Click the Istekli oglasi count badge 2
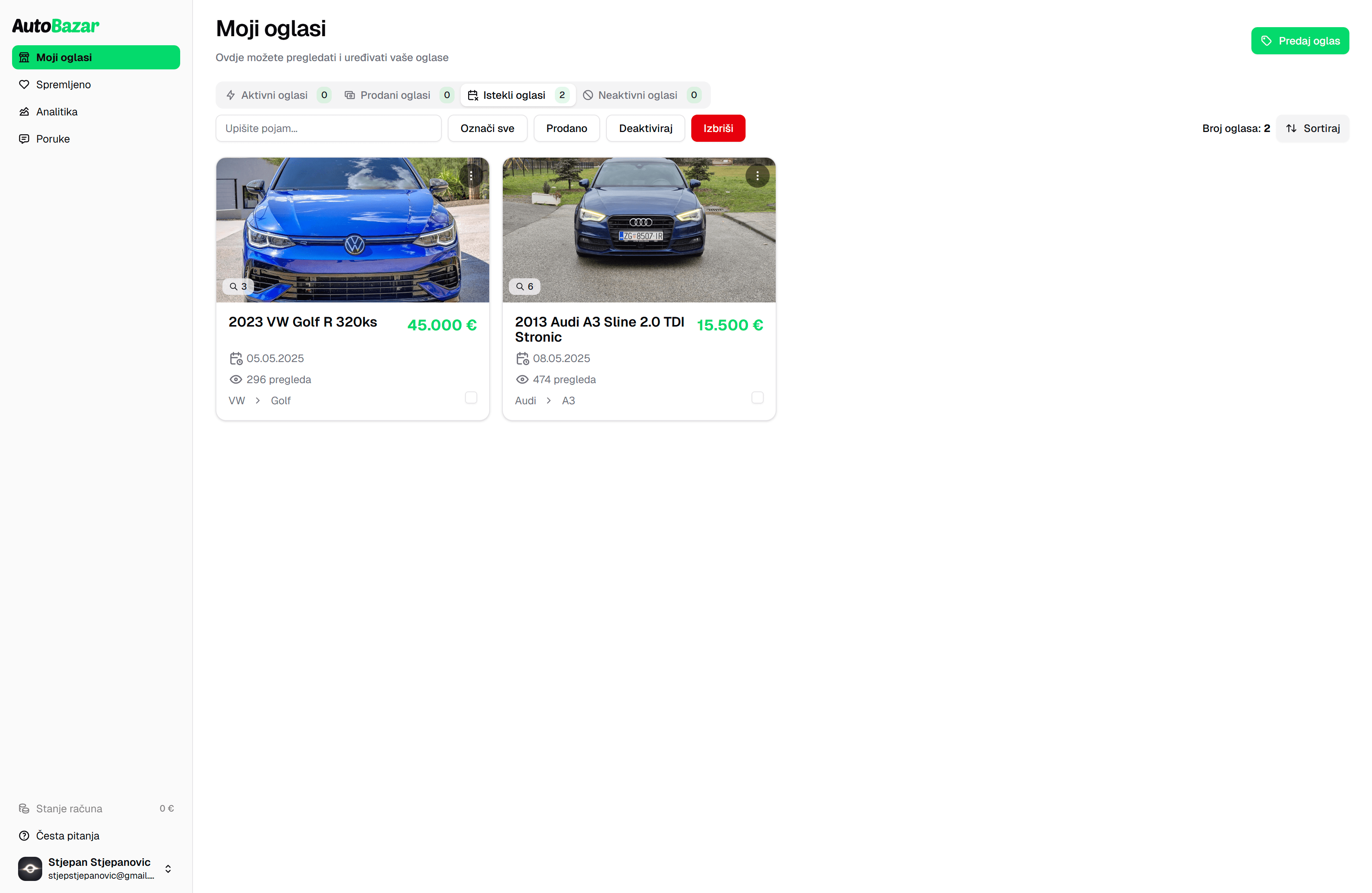 point(562,95)
